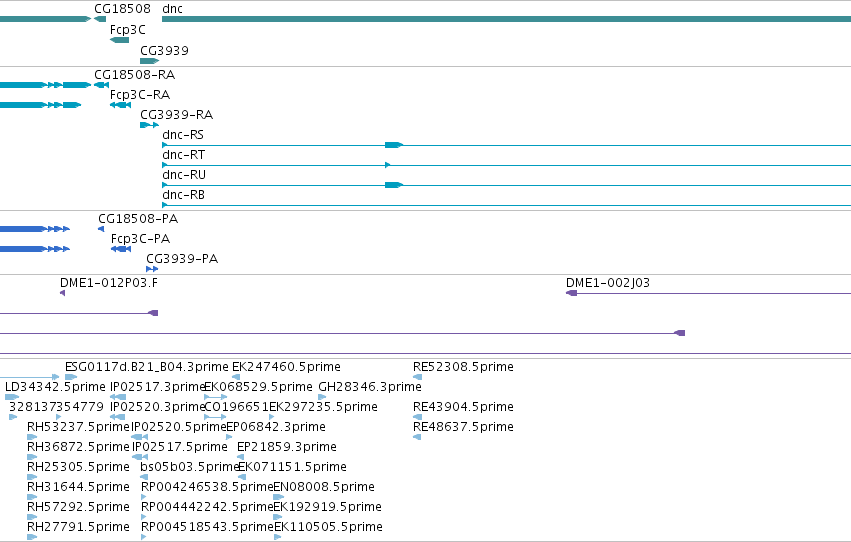Open the IP02520.3prime EST
The height and width of the screenshot is (542, 851).
117,417
